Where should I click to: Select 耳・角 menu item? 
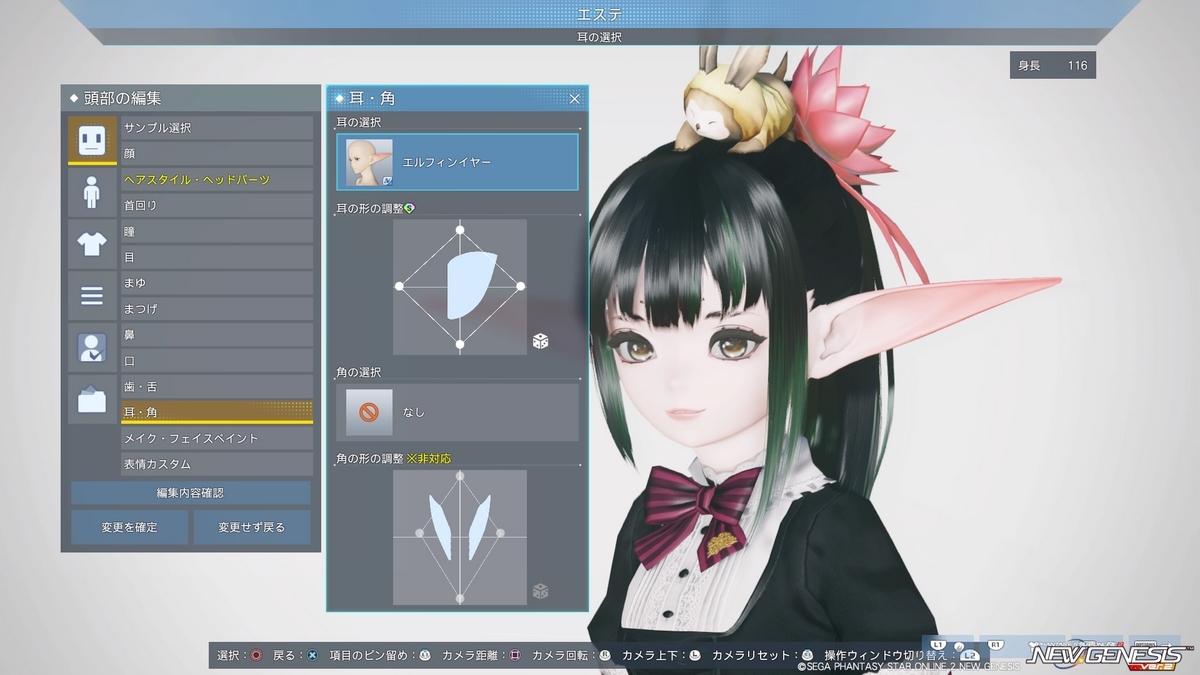[217, 412]
